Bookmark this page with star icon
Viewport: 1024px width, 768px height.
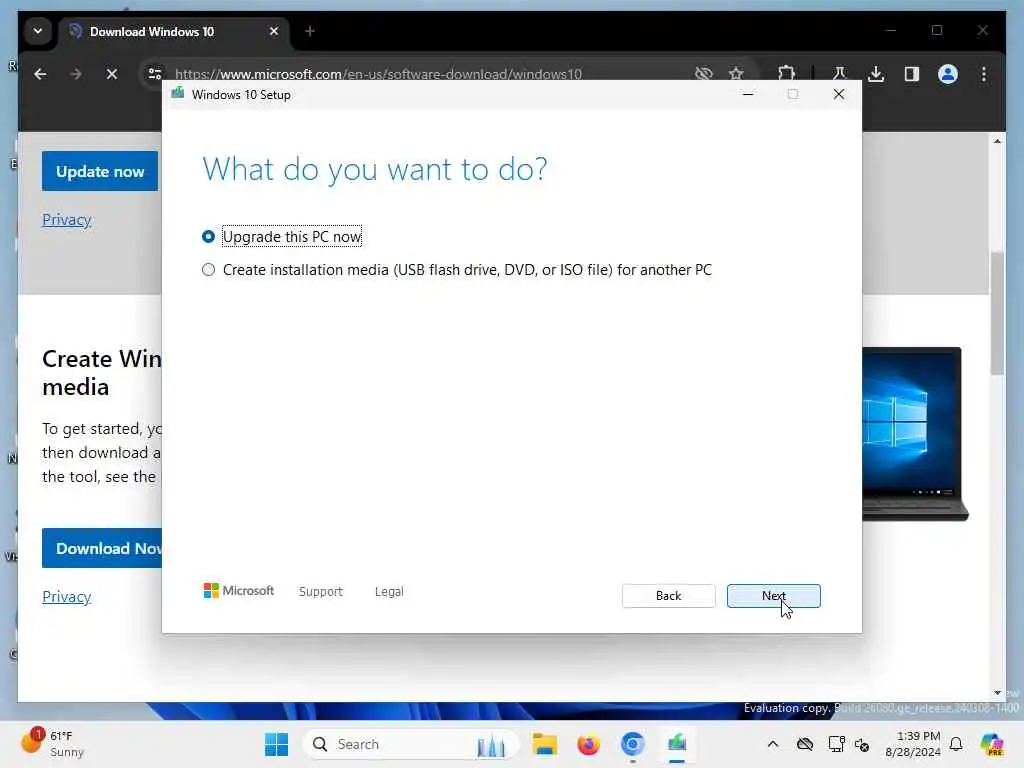pos(737,74)
